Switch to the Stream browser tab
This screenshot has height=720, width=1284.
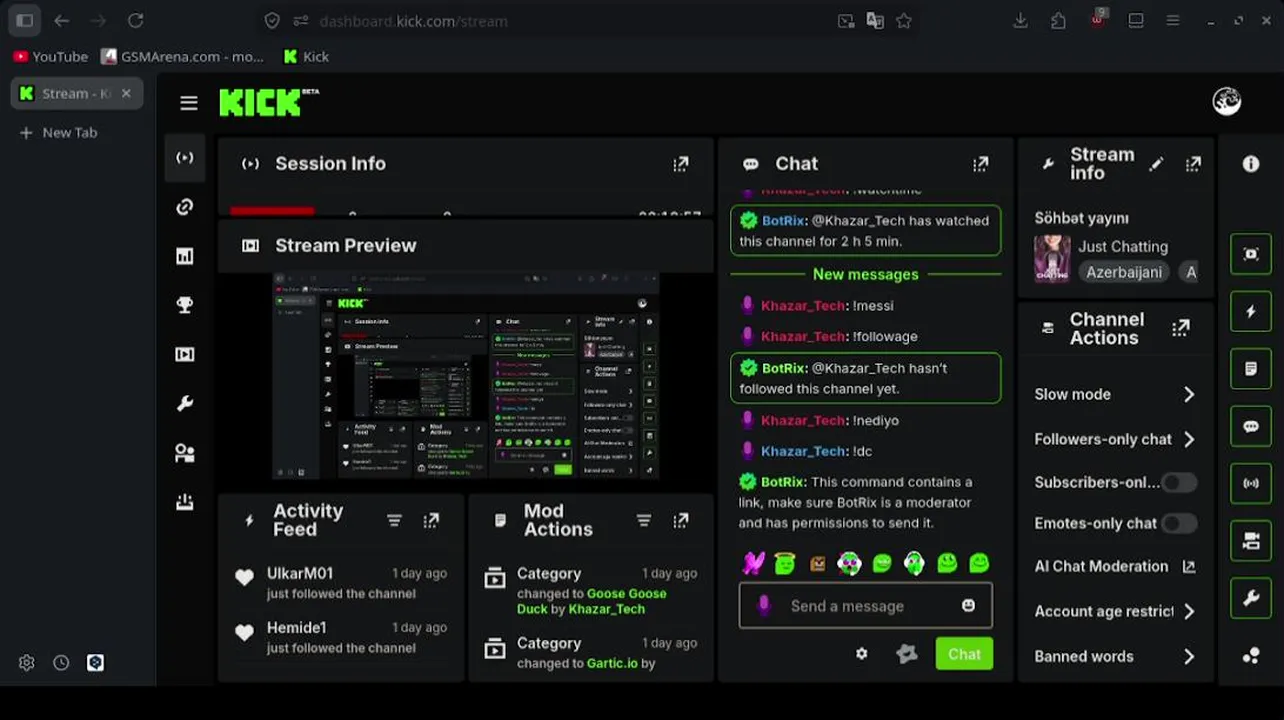click(76, 93)
